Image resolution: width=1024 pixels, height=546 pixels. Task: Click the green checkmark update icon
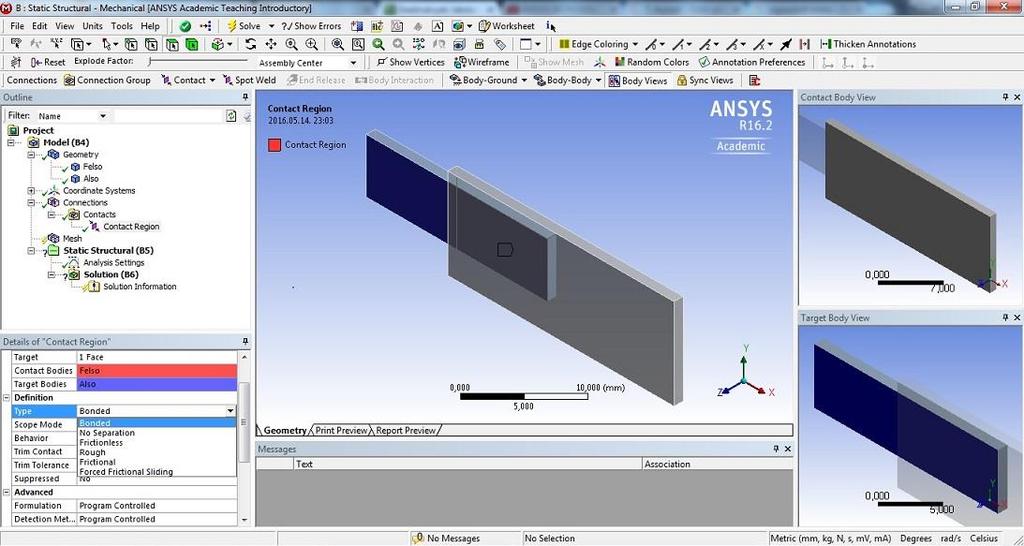pos(185,26)
